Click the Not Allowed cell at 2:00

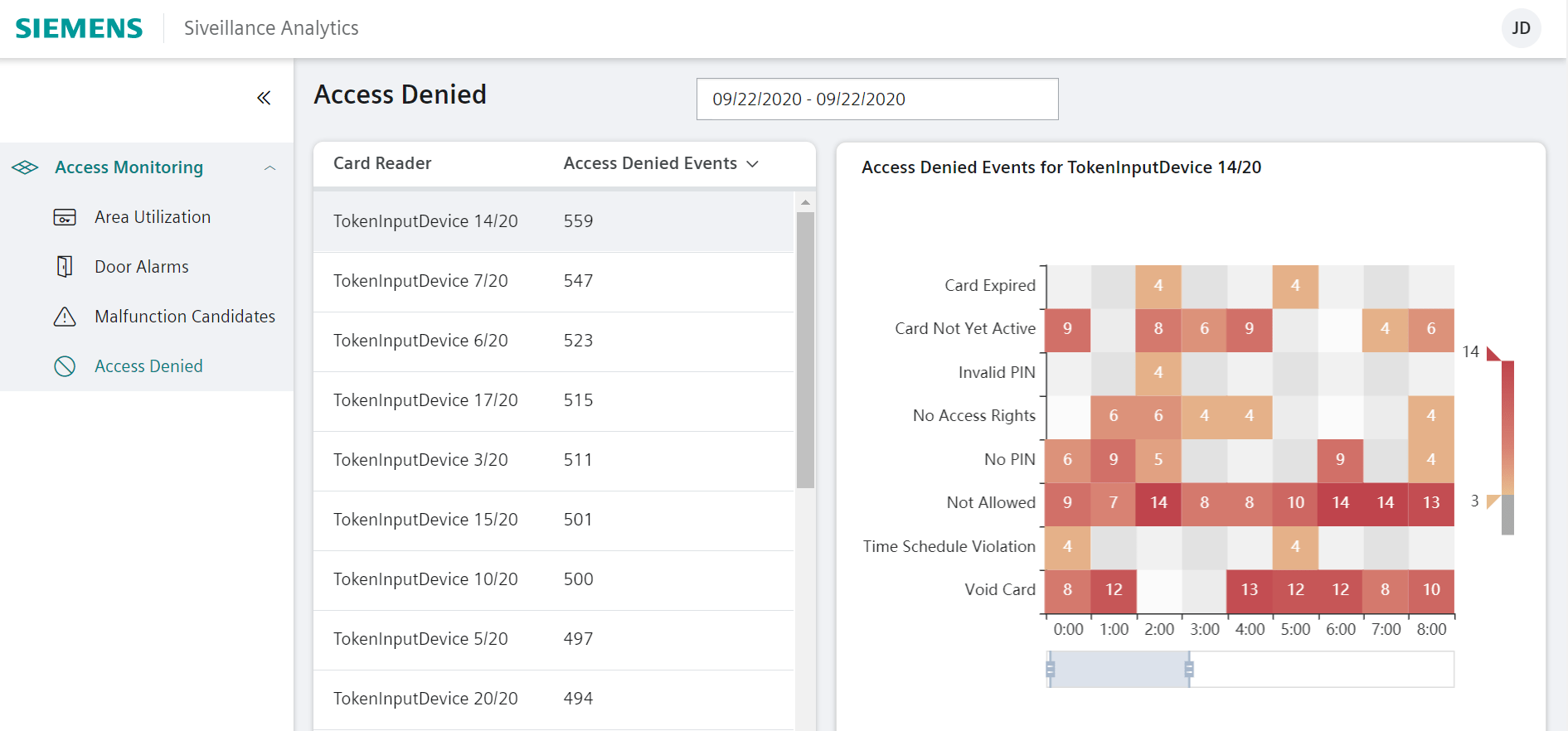click(1158, 504)
